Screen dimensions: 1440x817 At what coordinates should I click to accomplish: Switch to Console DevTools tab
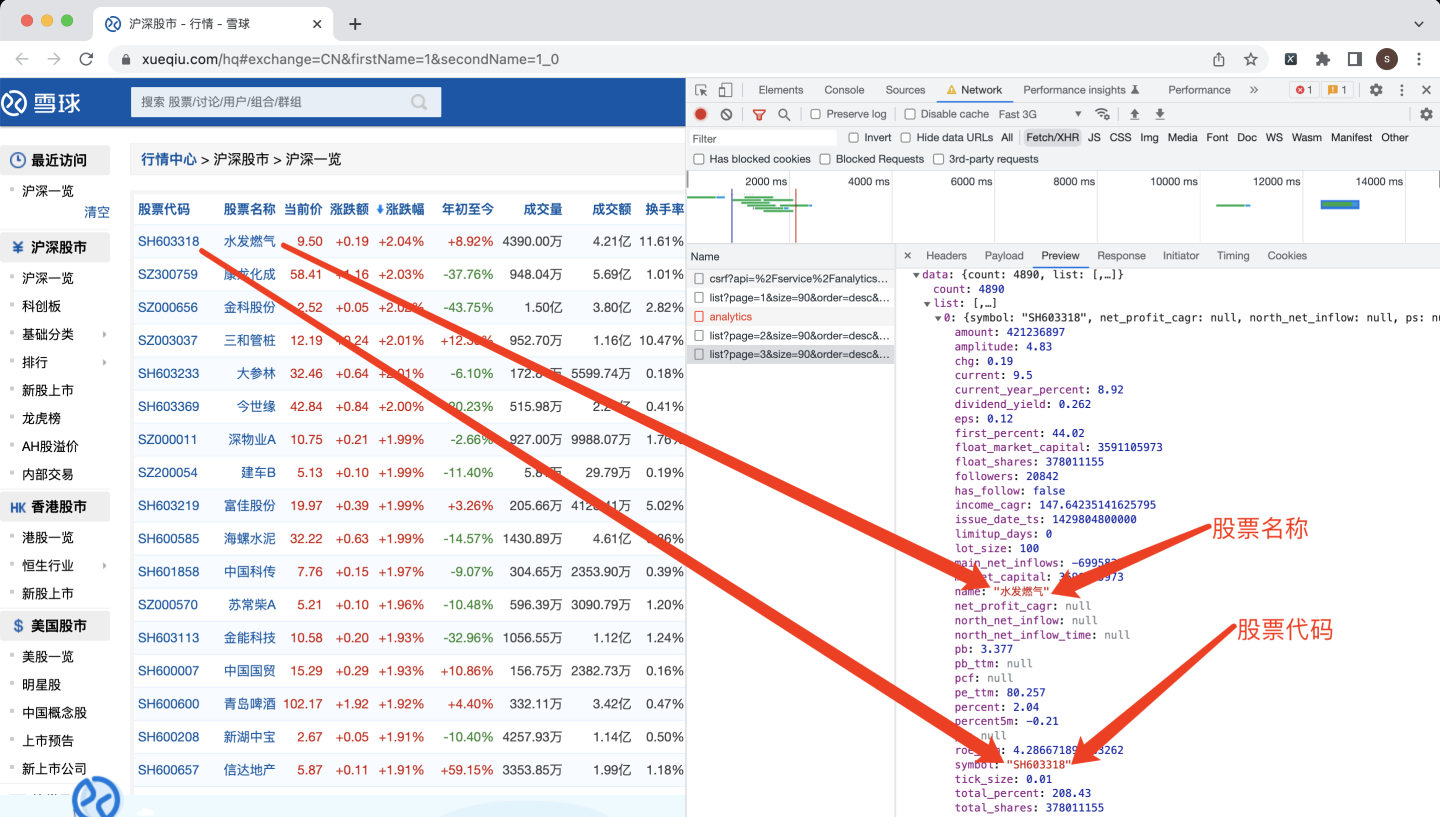(x=844, y=90)
